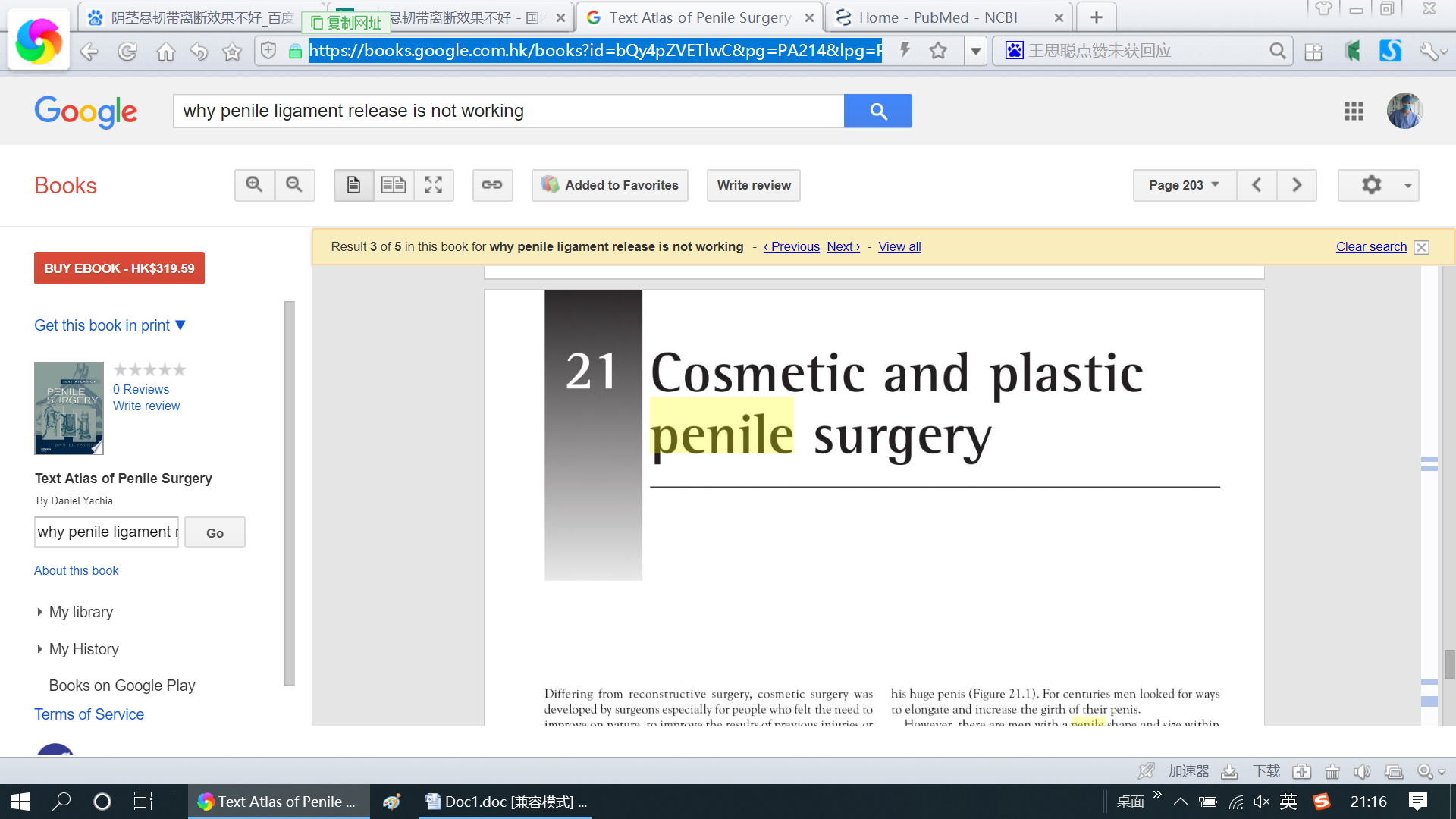
Task: Click the book page vertical scrollbar thumb
Action: 1449,664
